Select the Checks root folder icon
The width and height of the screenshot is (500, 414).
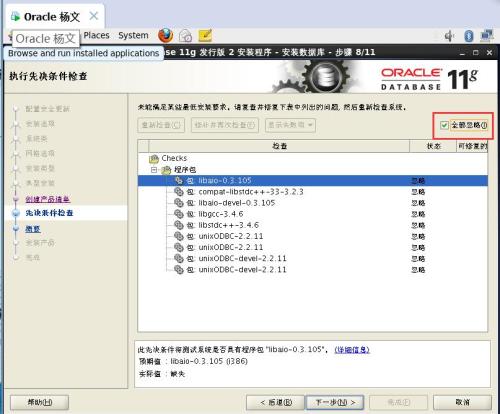tap(154, 158)
